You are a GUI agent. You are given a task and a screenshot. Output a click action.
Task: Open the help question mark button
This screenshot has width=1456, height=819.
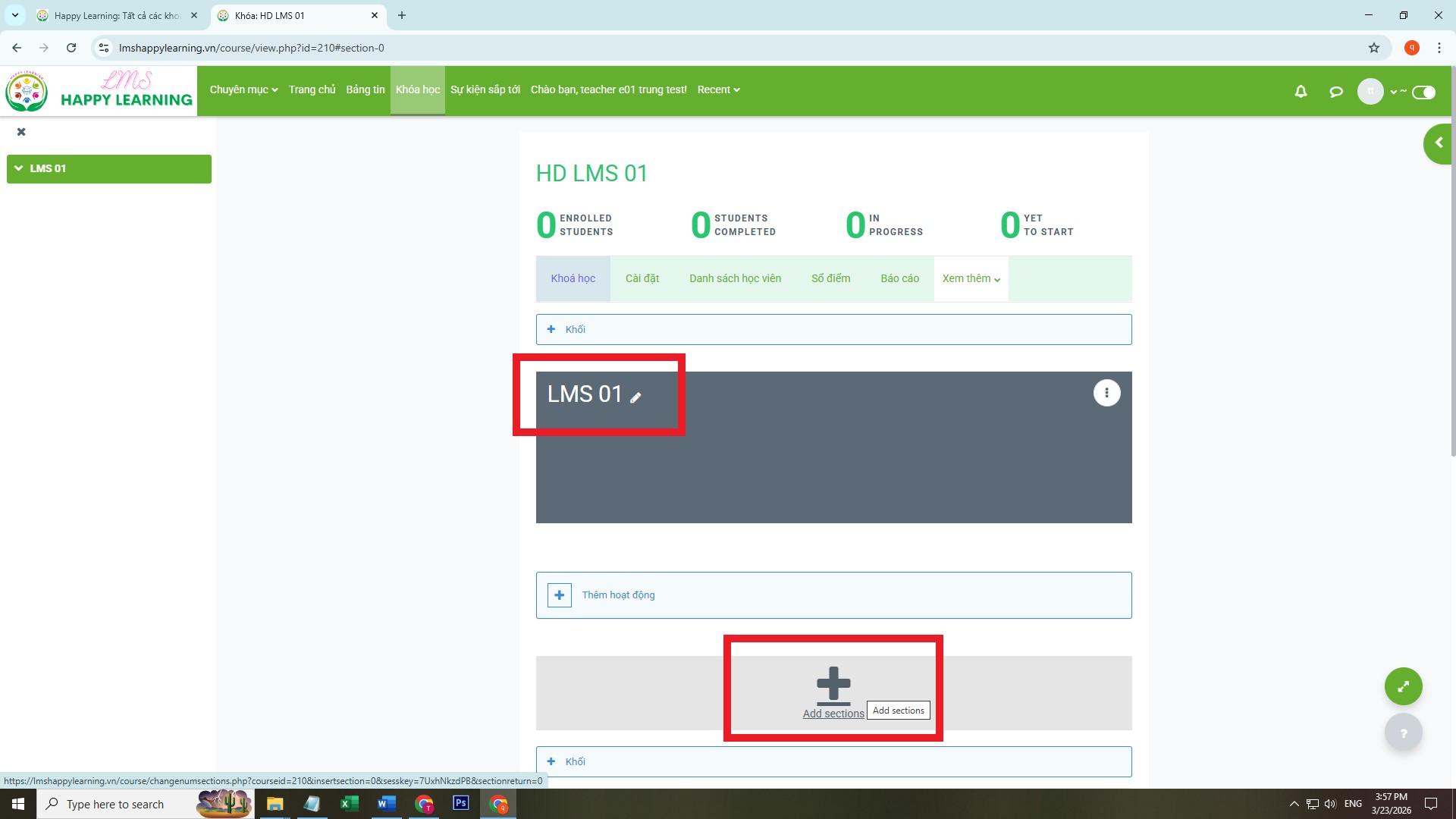[1403, 733]
